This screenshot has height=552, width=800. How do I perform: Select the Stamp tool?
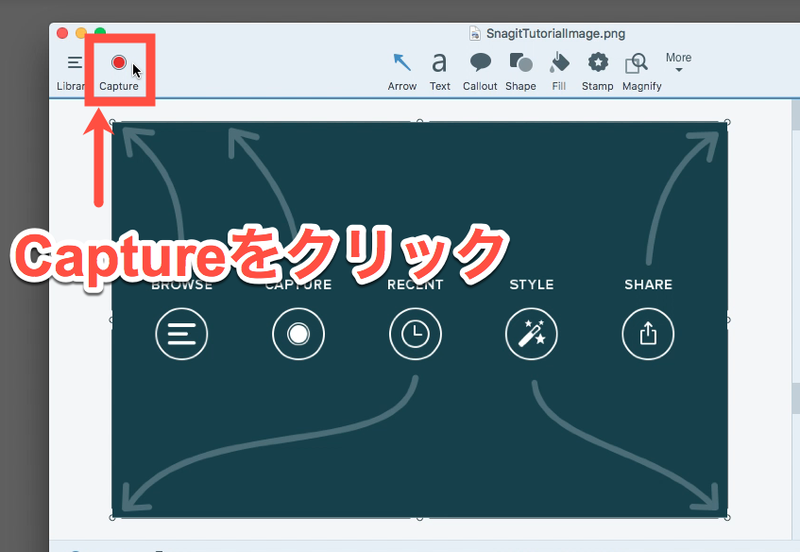coord(597,71)
